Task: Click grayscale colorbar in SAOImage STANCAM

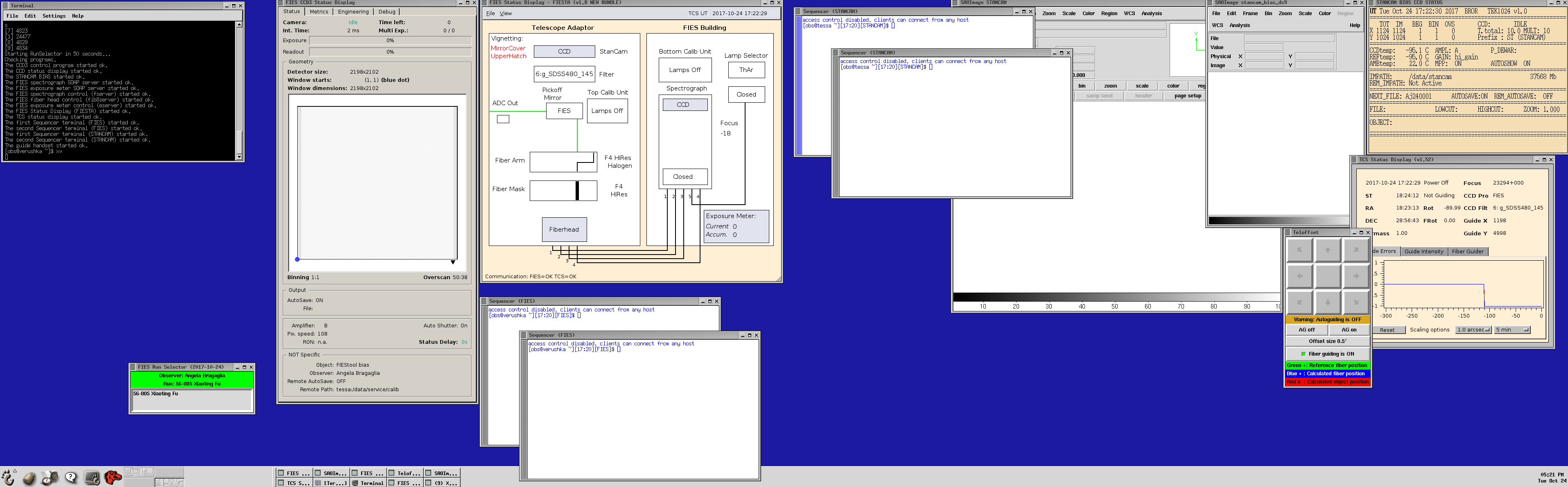Action: [x=1116, y=297]
